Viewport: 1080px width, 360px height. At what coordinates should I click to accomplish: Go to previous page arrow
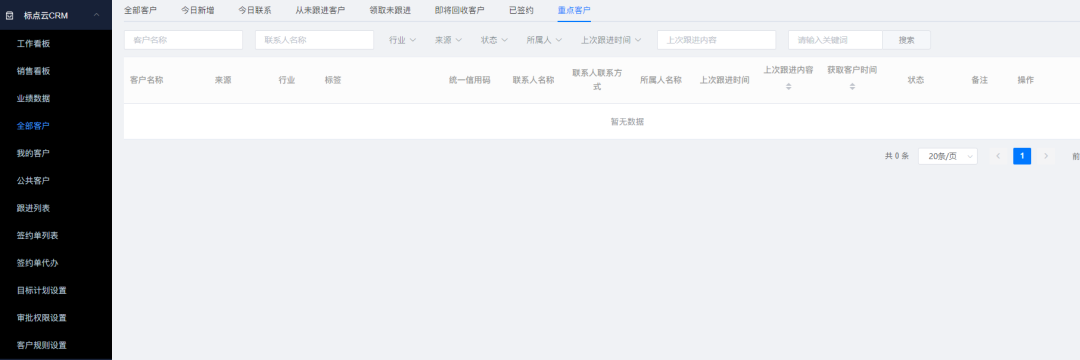pyautogui.click(x=998, y=156)
